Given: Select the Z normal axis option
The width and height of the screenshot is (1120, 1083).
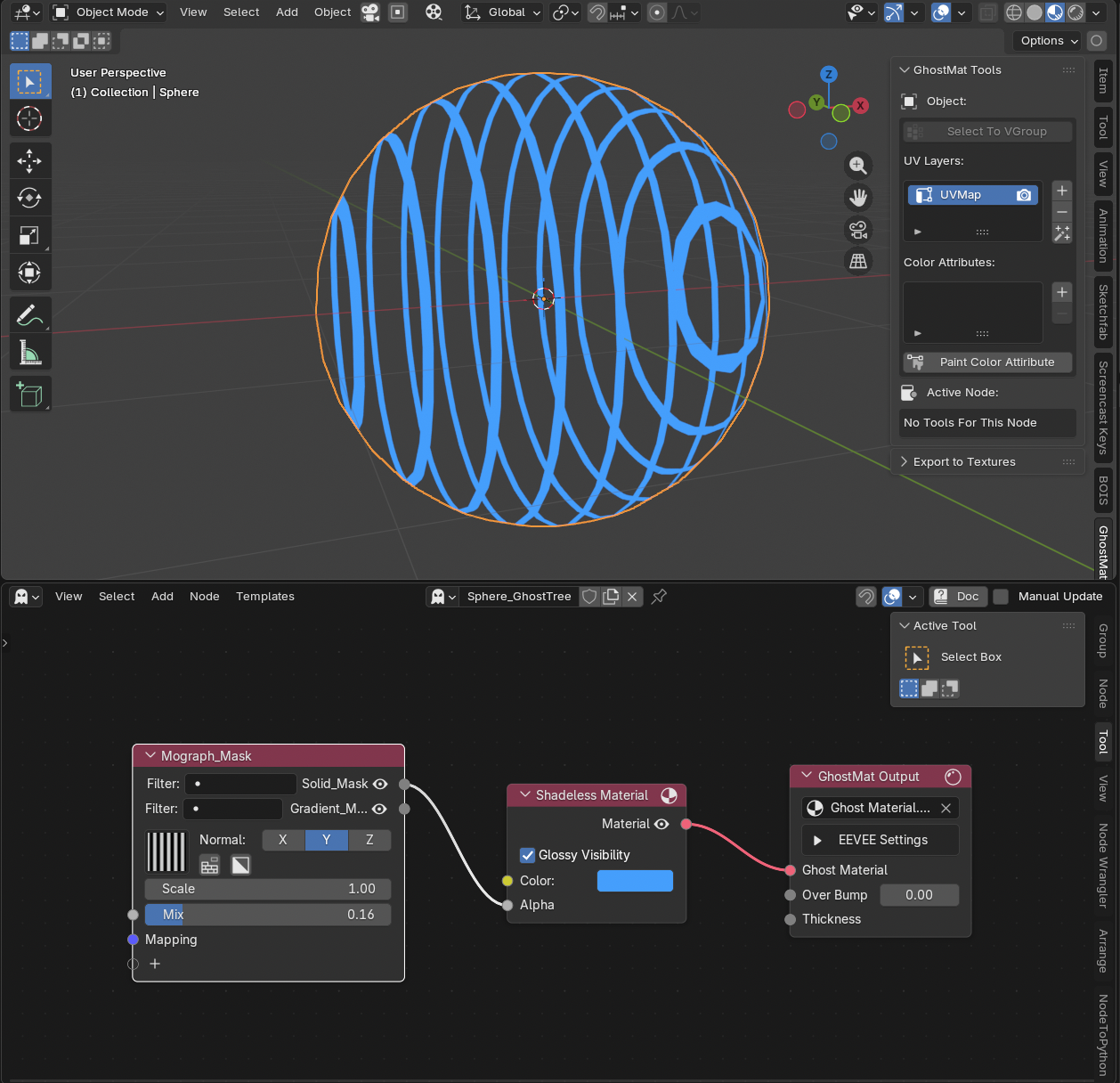Looking at the screenshot, I should click(x=369, y=840).
